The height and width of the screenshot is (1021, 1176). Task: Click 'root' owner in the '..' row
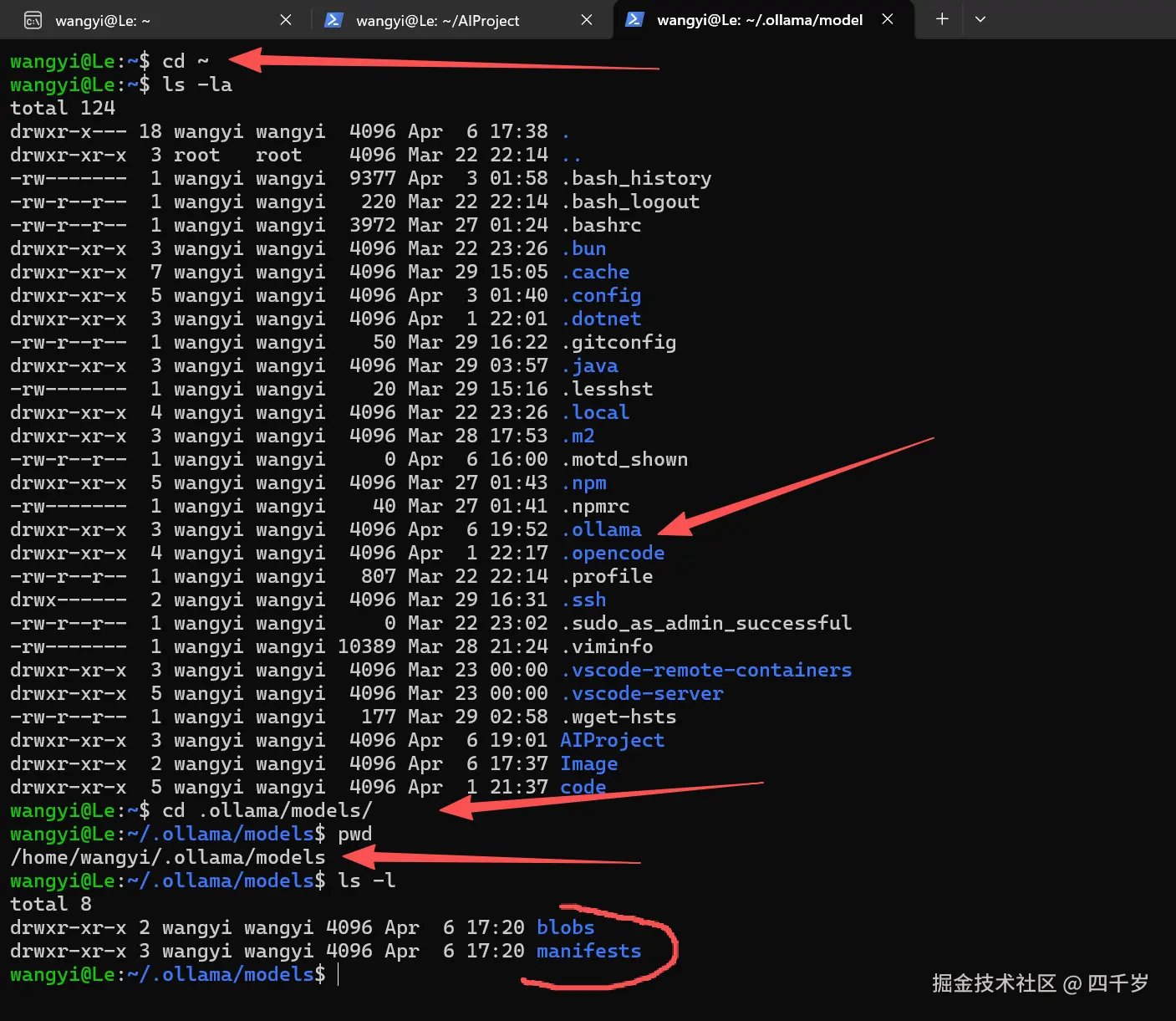[197, 155]
